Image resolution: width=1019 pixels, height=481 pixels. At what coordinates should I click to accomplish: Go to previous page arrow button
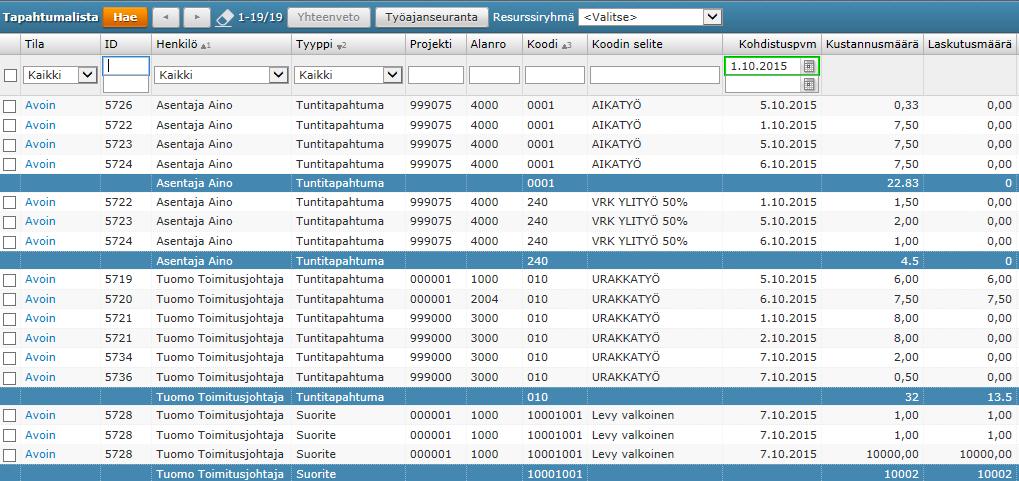pyautogui.click(x=165, y=18)
